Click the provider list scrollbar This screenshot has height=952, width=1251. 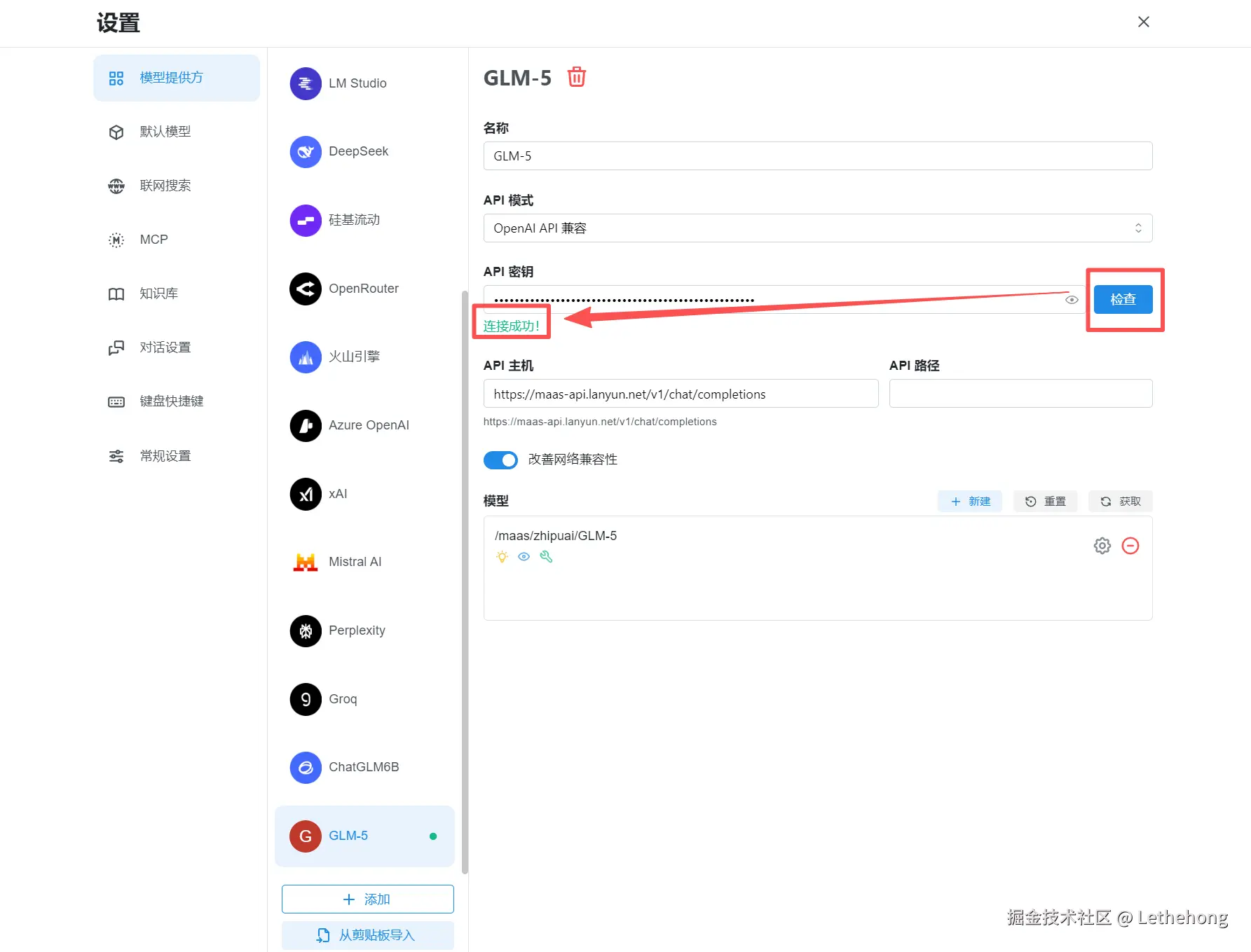coord(465,581)
